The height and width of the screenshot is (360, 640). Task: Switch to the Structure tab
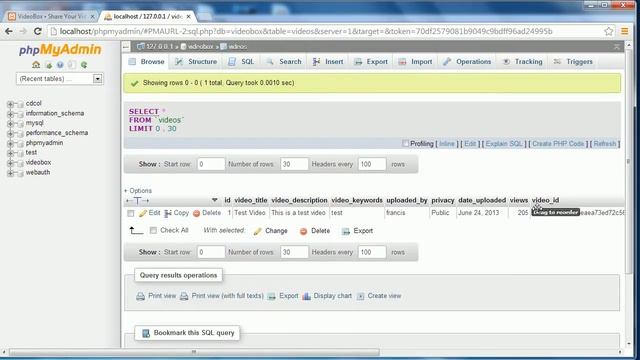(196, 62)
